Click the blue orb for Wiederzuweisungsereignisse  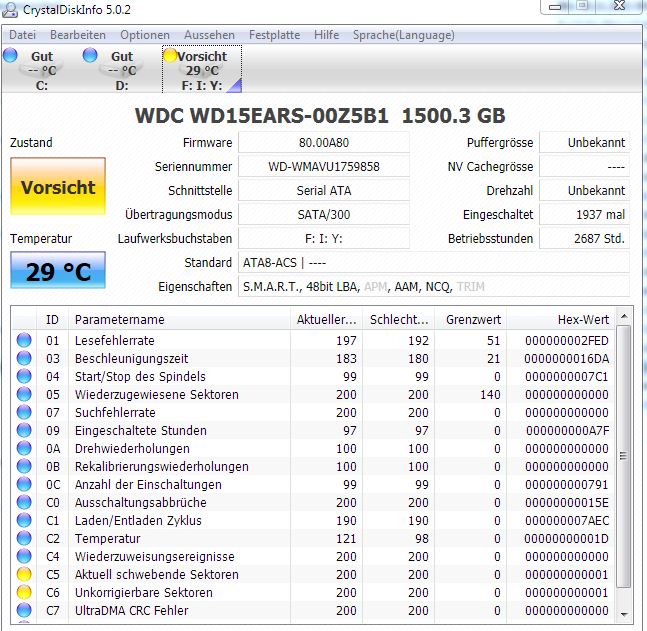point(24,556)
